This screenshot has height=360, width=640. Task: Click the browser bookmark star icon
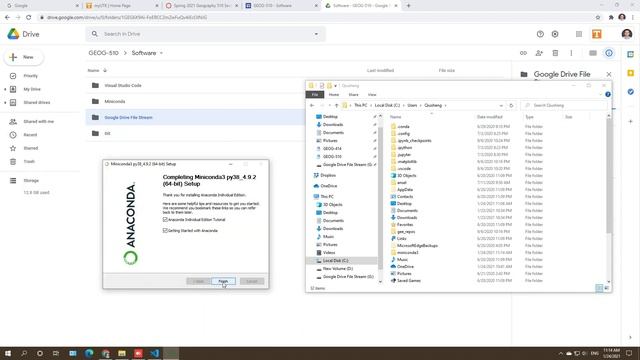click(598, 17)
